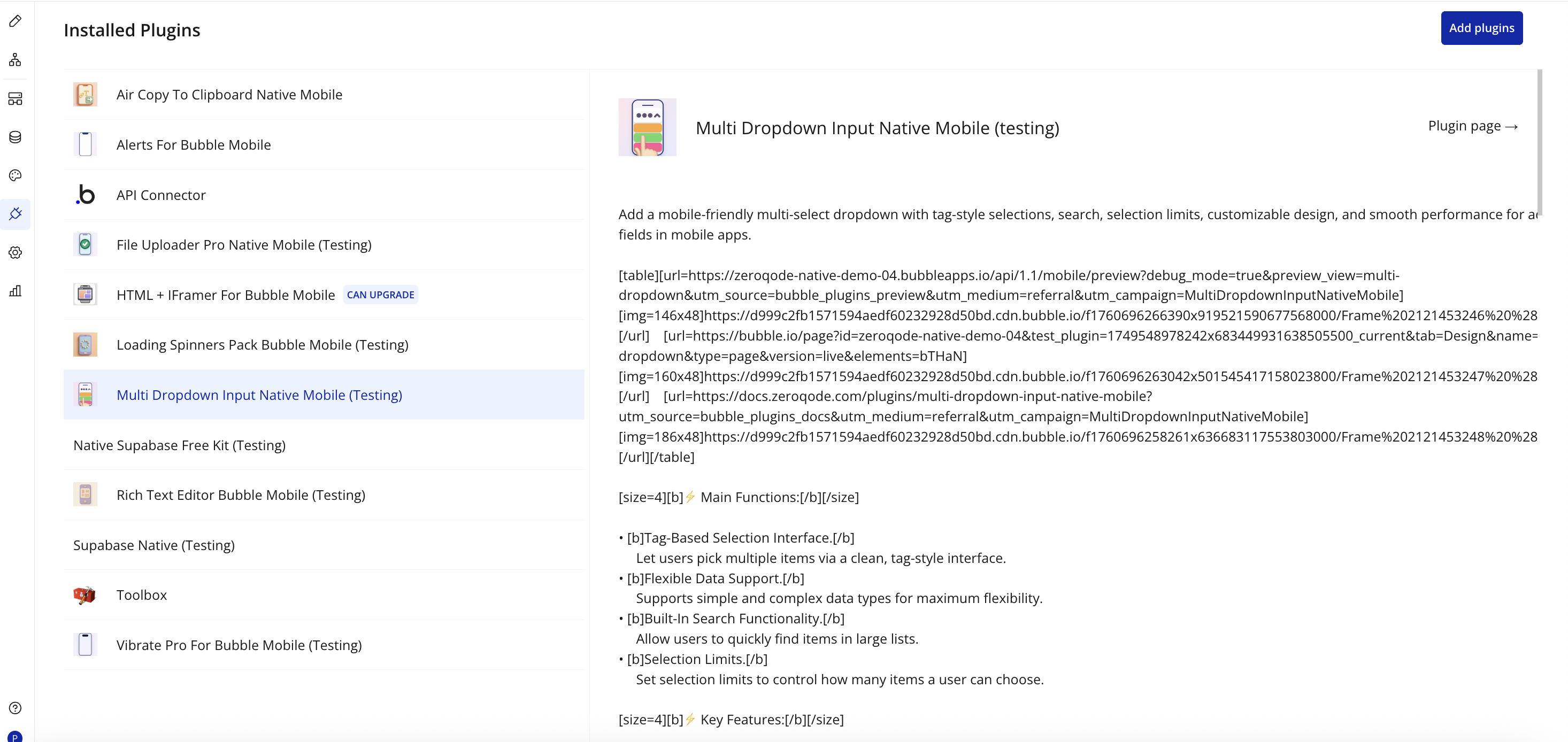Click the plugin details vertical scrollbar
1568x742 pixels.
pos(1540,141)
